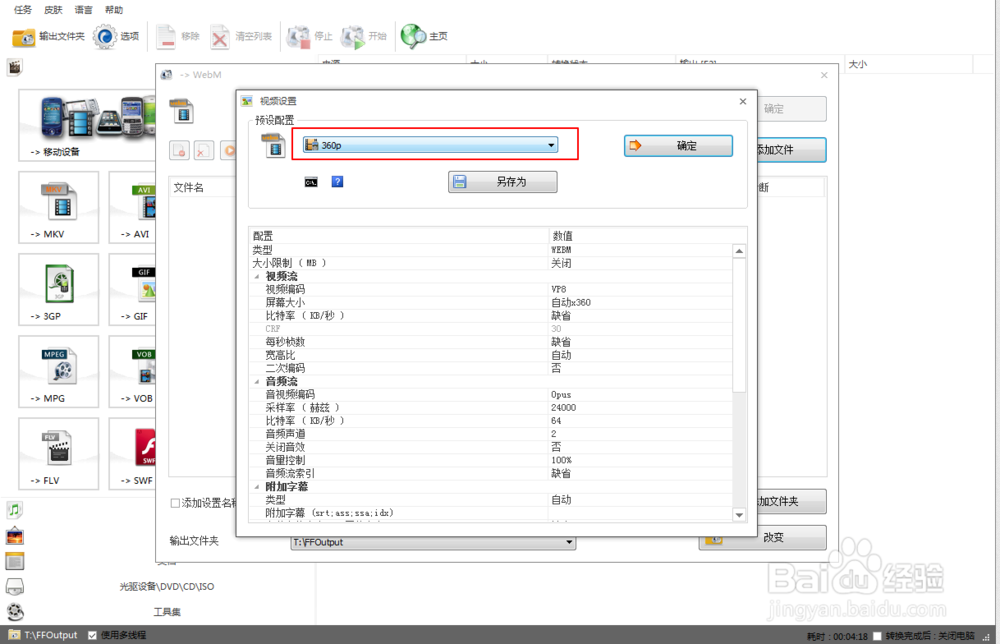
Task: Close the 视频设置 dialog
Action: pyautogui.click(x=742, y=101)
